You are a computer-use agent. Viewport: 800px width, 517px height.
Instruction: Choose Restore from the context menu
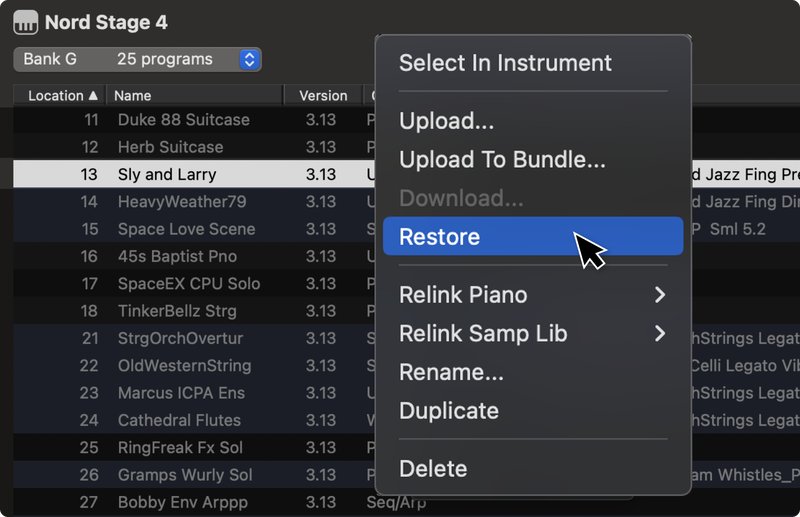(533, 236)
